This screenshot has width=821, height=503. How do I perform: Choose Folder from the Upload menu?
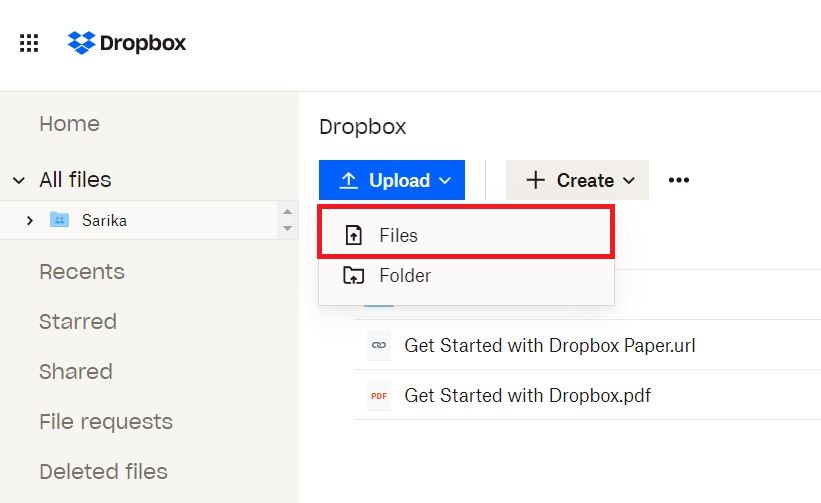click(466, 275)
